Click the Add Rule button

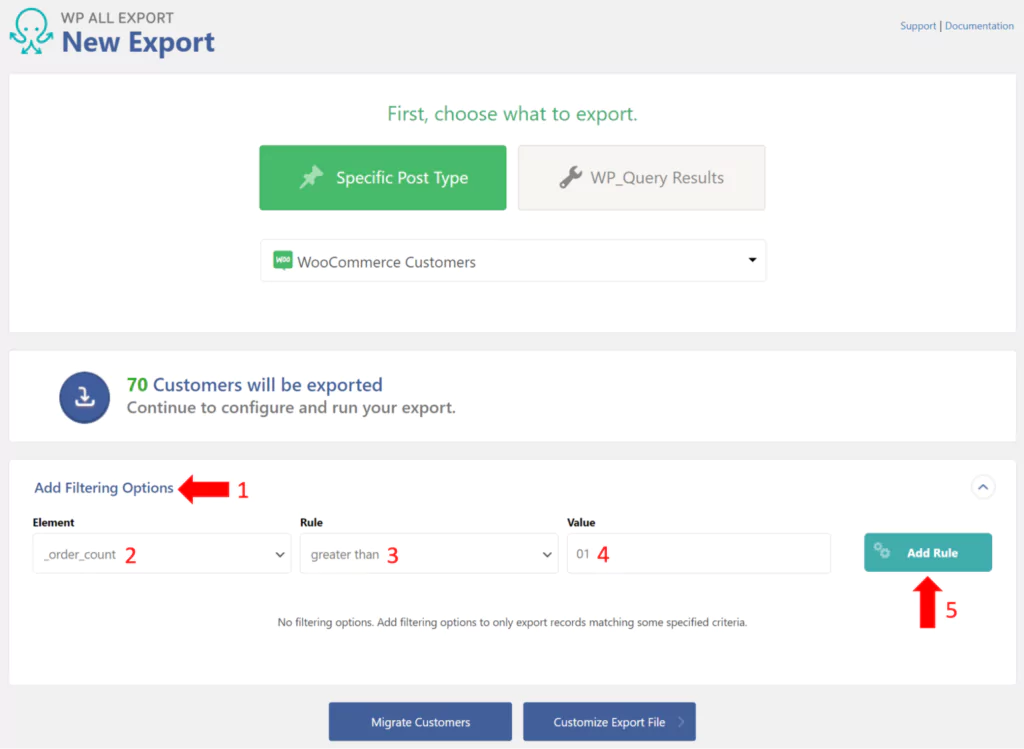pos(928,552)
